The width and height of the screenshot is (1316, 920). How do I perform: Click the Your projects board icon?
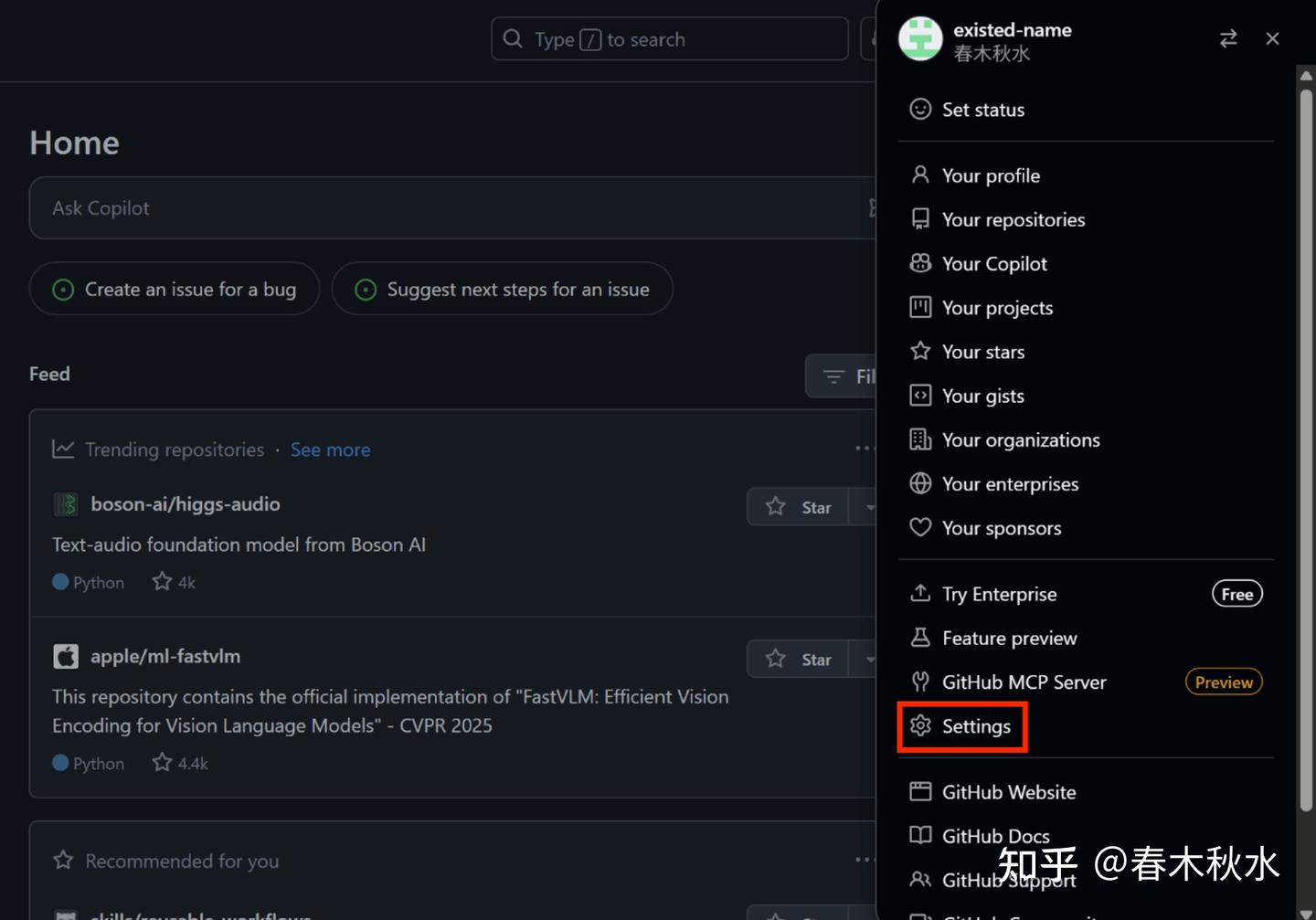[920, 307]
